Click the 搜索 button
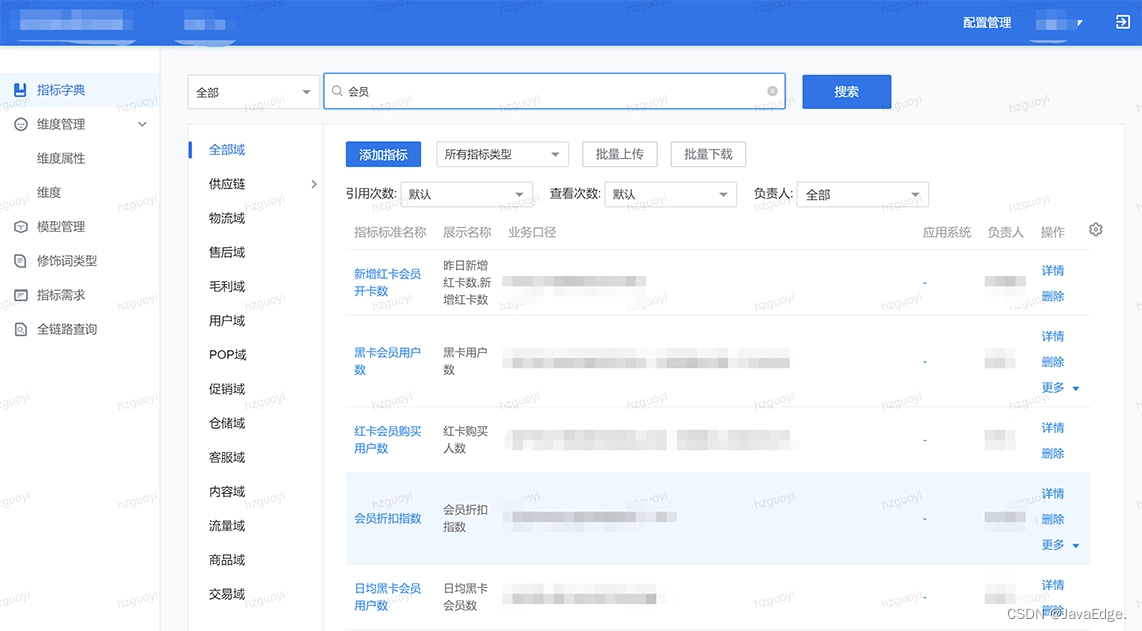Image resolution: width=1142 pixels, height=631 pixels. coord(846,92)
